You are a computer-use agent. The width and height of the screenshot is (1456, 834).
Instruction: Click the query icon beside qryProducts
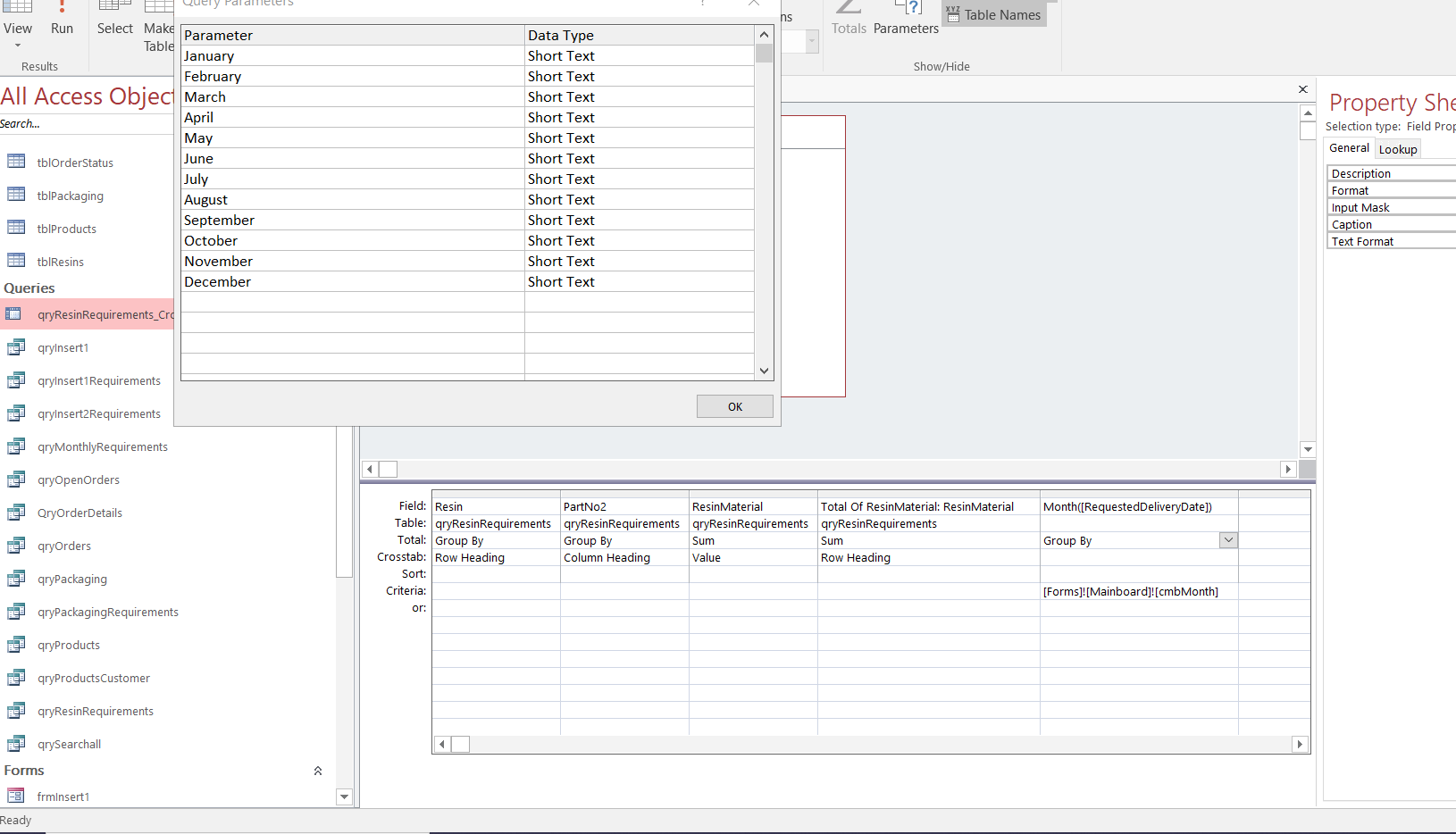16,645
